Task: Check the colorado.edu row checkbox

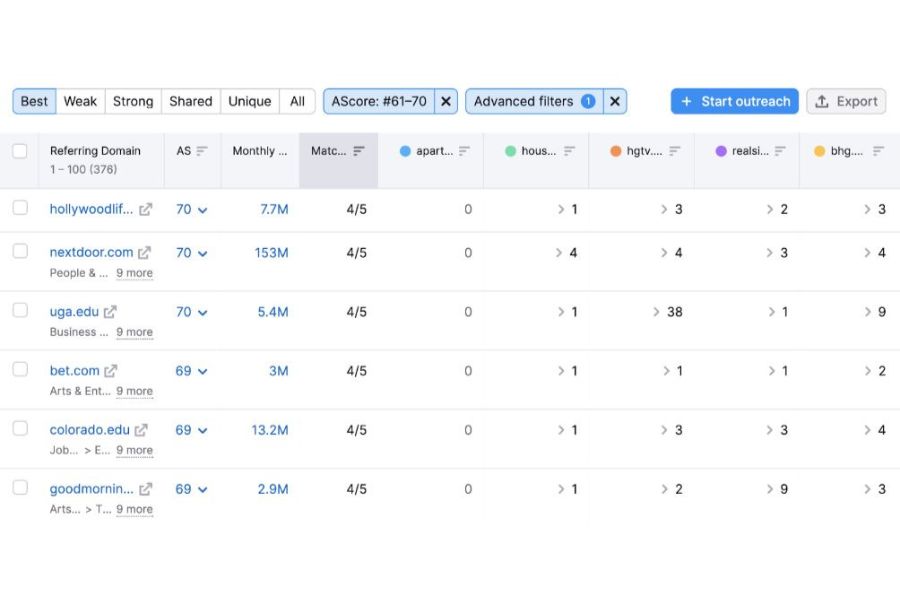Action: click(x=20, y=428)
